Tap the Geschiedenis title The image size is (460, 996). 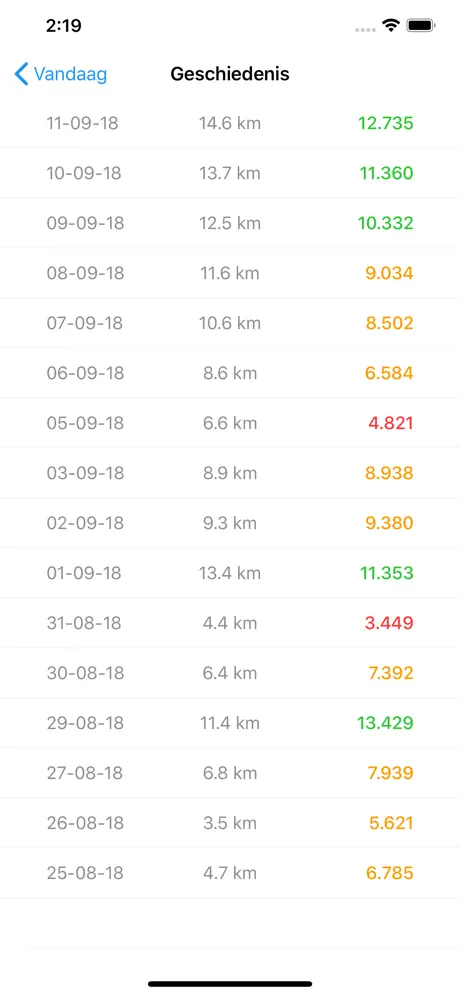pyautogui.click(x=230, y=74)
